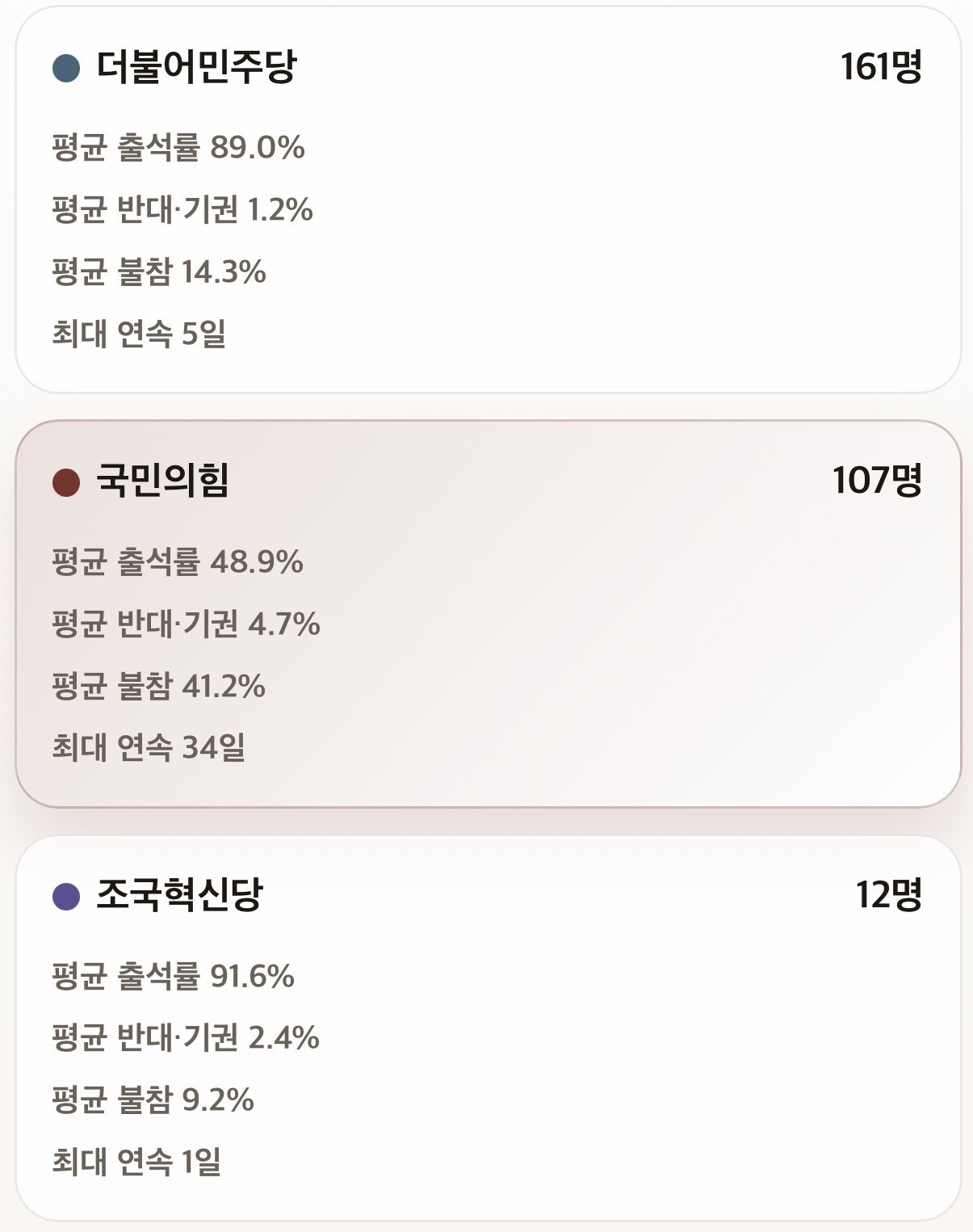Open the 국민의힘 party title
Viewport: 973px width, 1232px height.
(163, 481)
